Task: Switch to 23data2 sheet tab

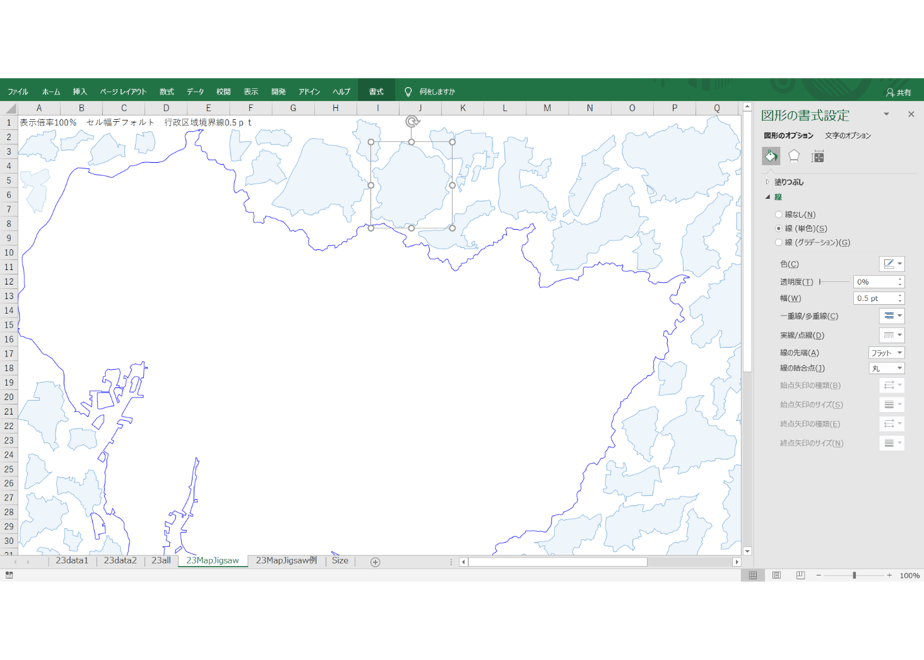Action: (x=120, y=560)
